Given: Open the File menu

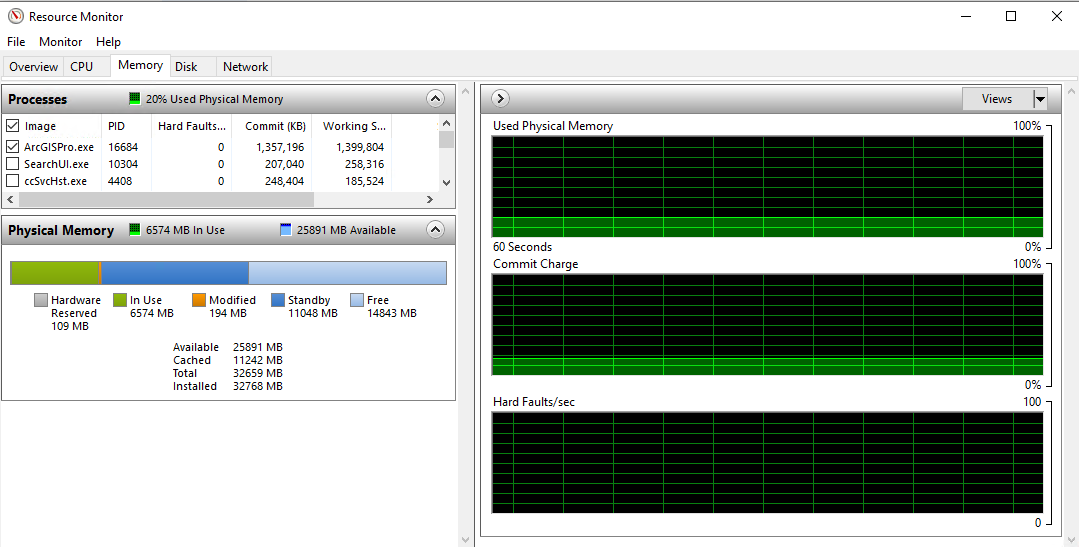Looking at the screenshot, I should point(16,42).
